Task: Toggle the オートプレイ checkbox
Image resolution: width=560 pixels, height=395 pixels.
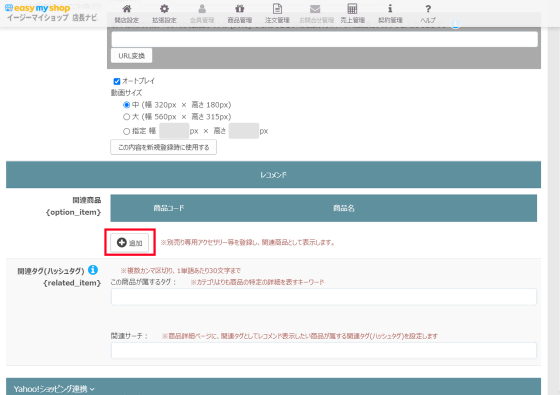Action: click(x=117, y=81)
